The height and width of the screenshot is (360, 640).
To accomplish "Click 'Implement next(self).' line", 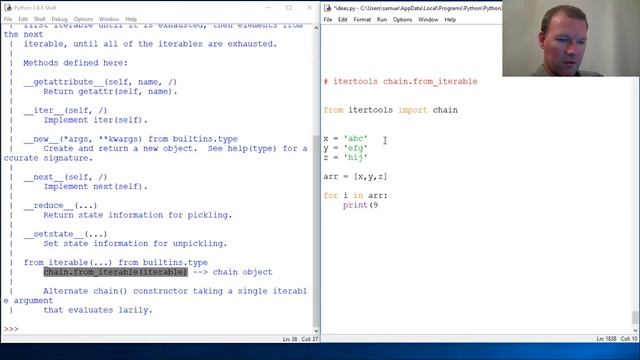I will pos(96,186).
